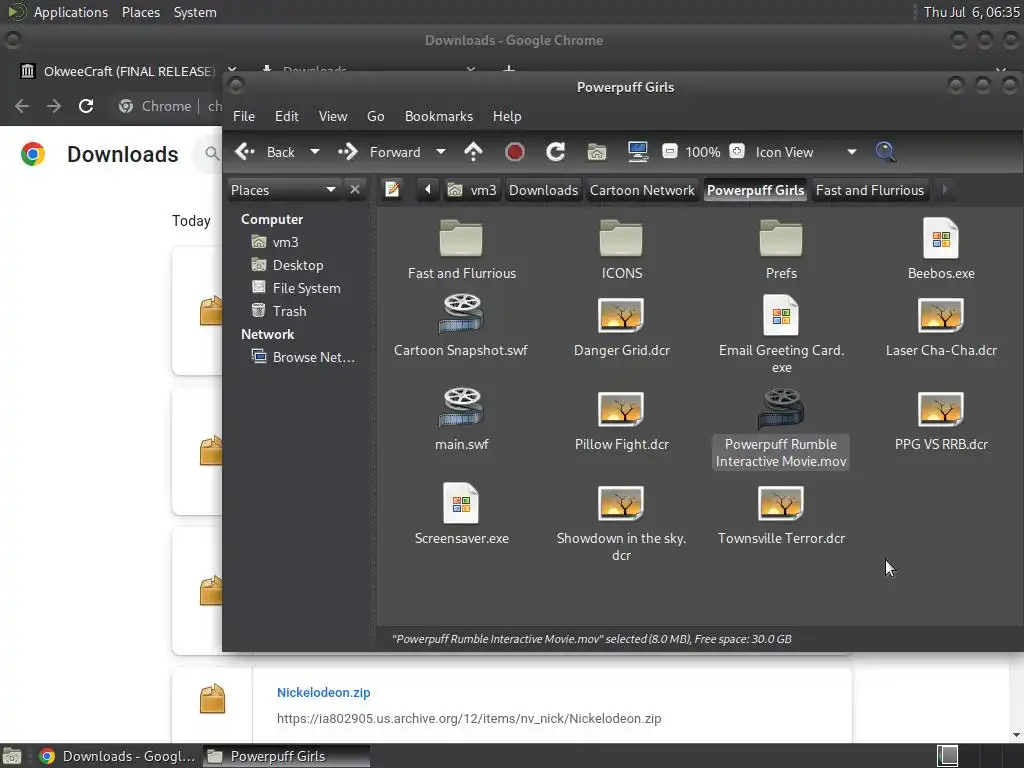Open the Fast and Flurrious folder icon
This screenshot has width=1024, height=768.
(x=461, y=238)
